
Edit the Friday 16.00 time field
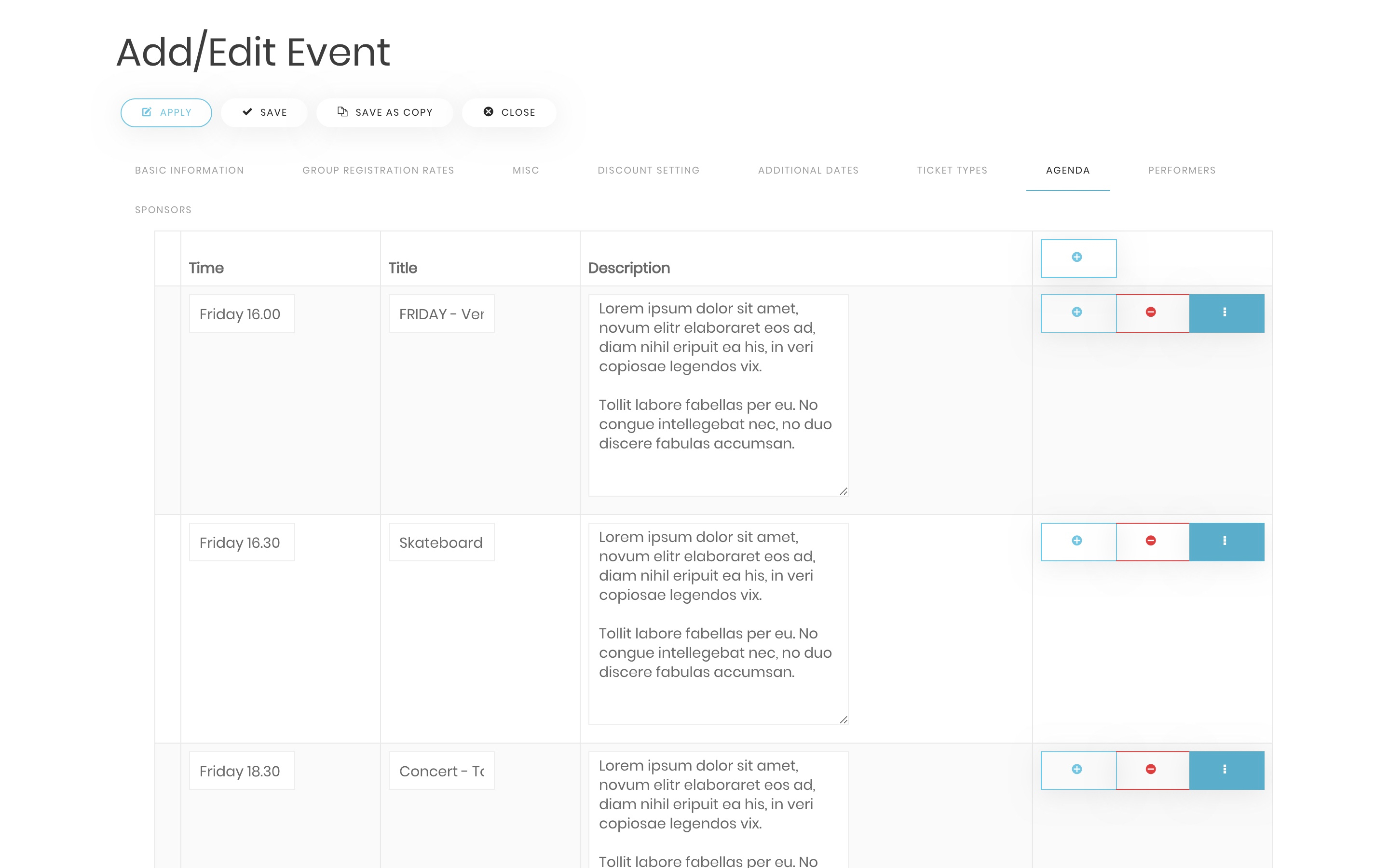[x=242, y=313]
